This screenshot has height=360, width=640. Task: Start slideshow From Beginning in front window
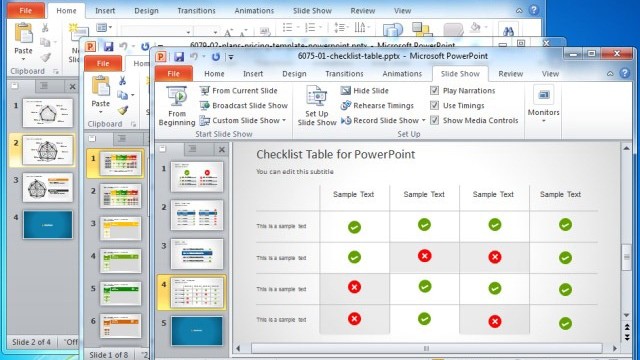pos(177,106)
